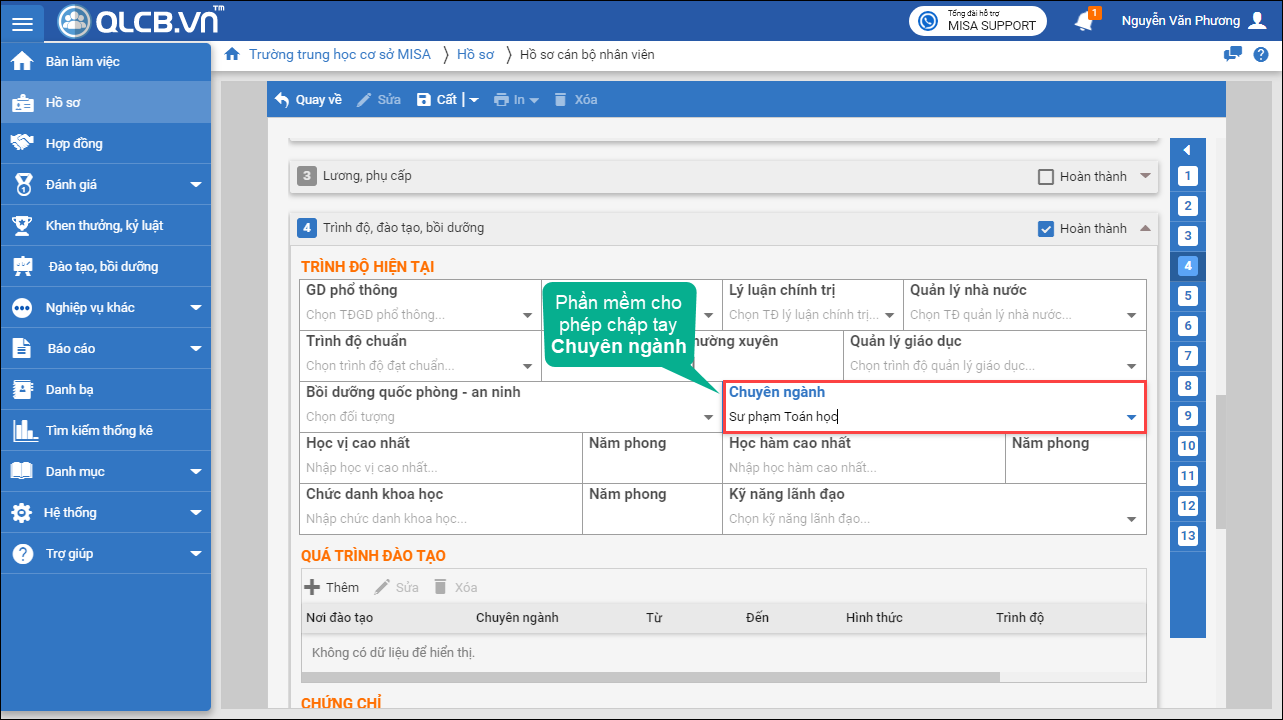Open the chat messages icon

[1233, 54]
